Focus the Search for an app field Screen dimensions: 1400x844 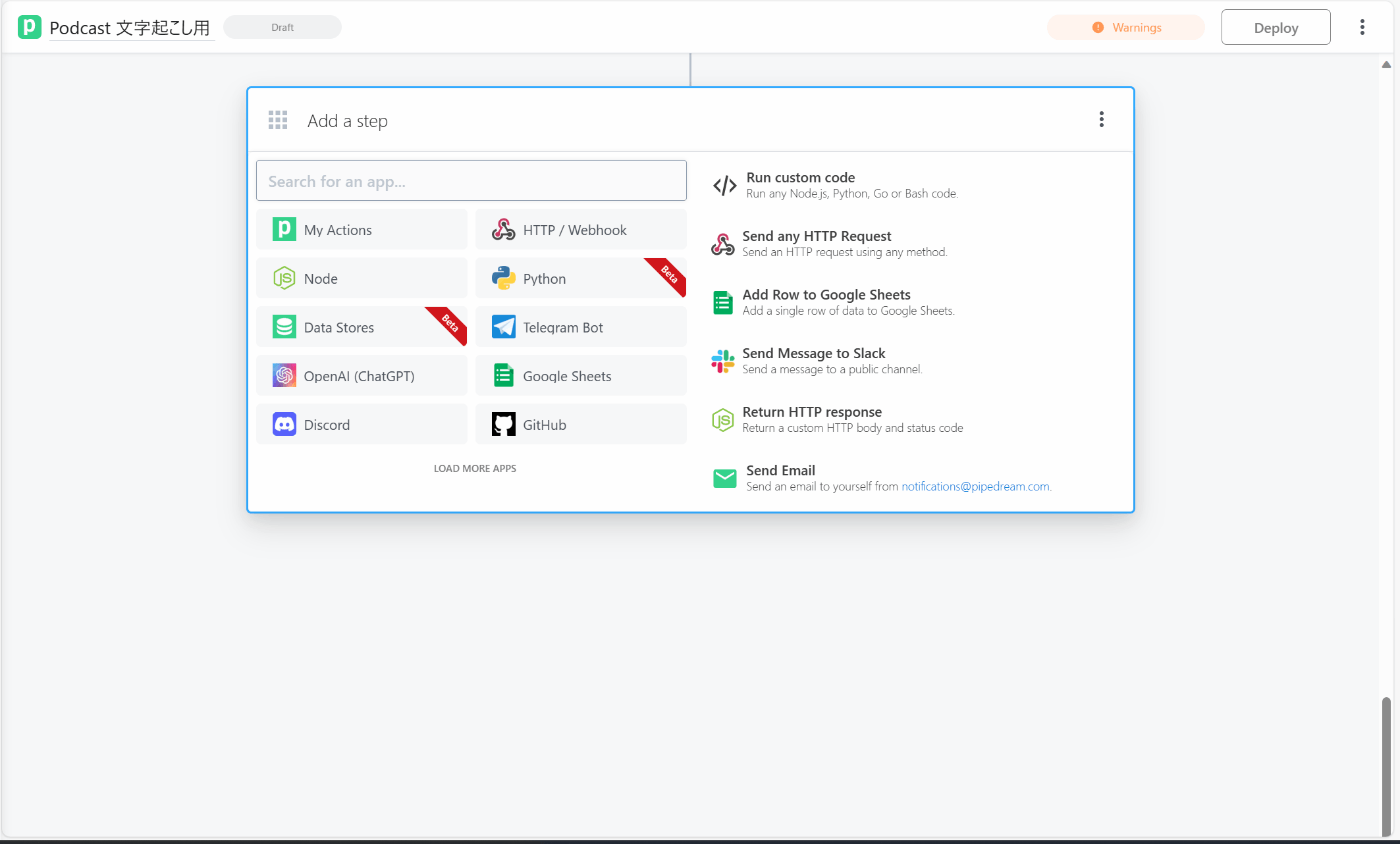pyautogui.click(x=471, y=181)
